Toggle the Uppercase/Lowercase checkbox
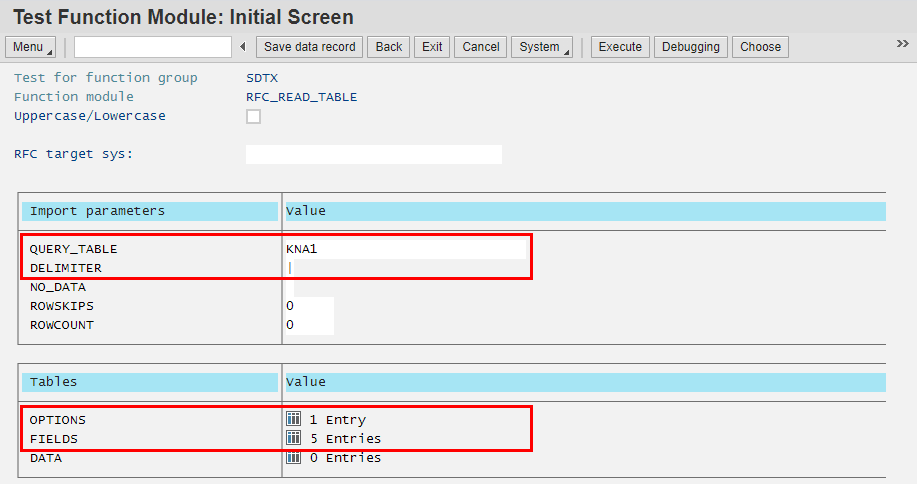The width and height of the screenshot is (917, 484). 253,116
